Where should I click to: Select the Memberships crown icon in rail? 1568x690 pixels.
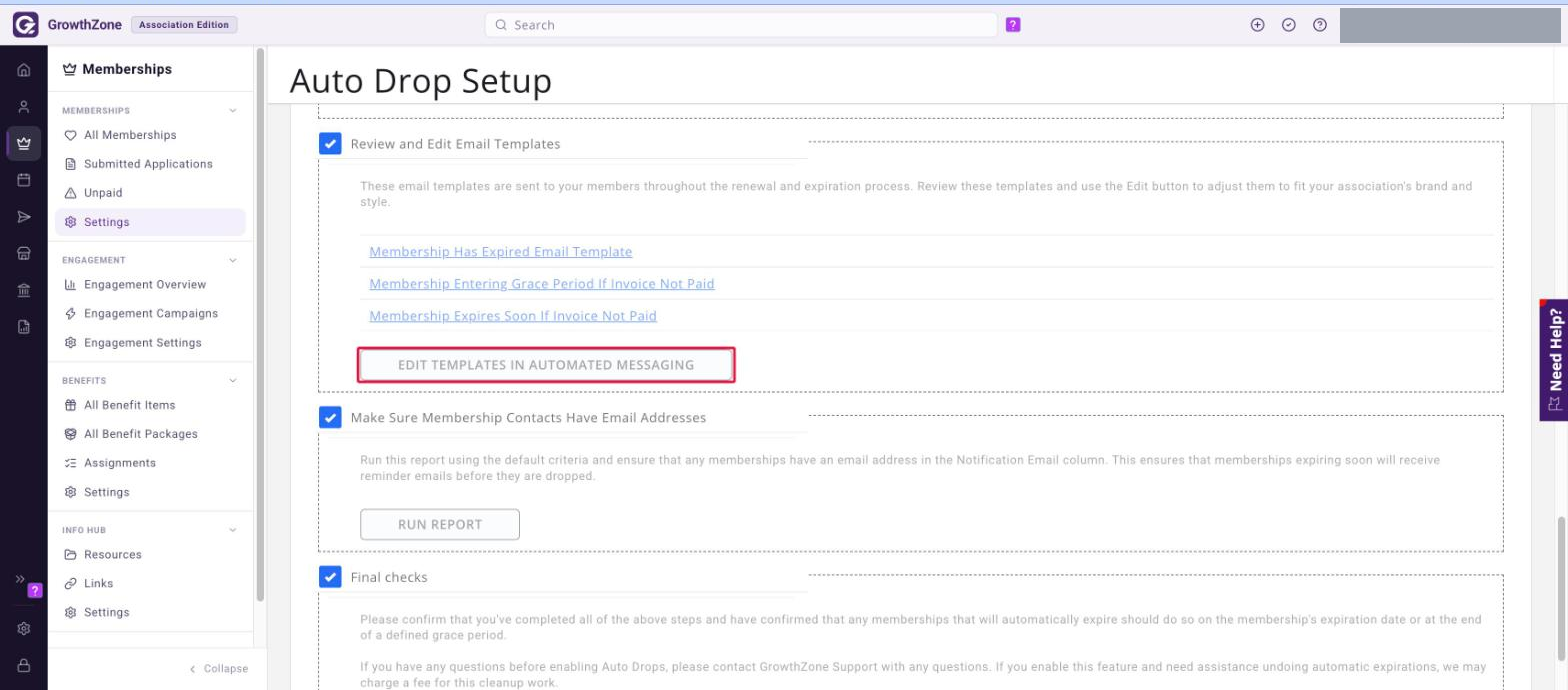click(x=24, y=143)
